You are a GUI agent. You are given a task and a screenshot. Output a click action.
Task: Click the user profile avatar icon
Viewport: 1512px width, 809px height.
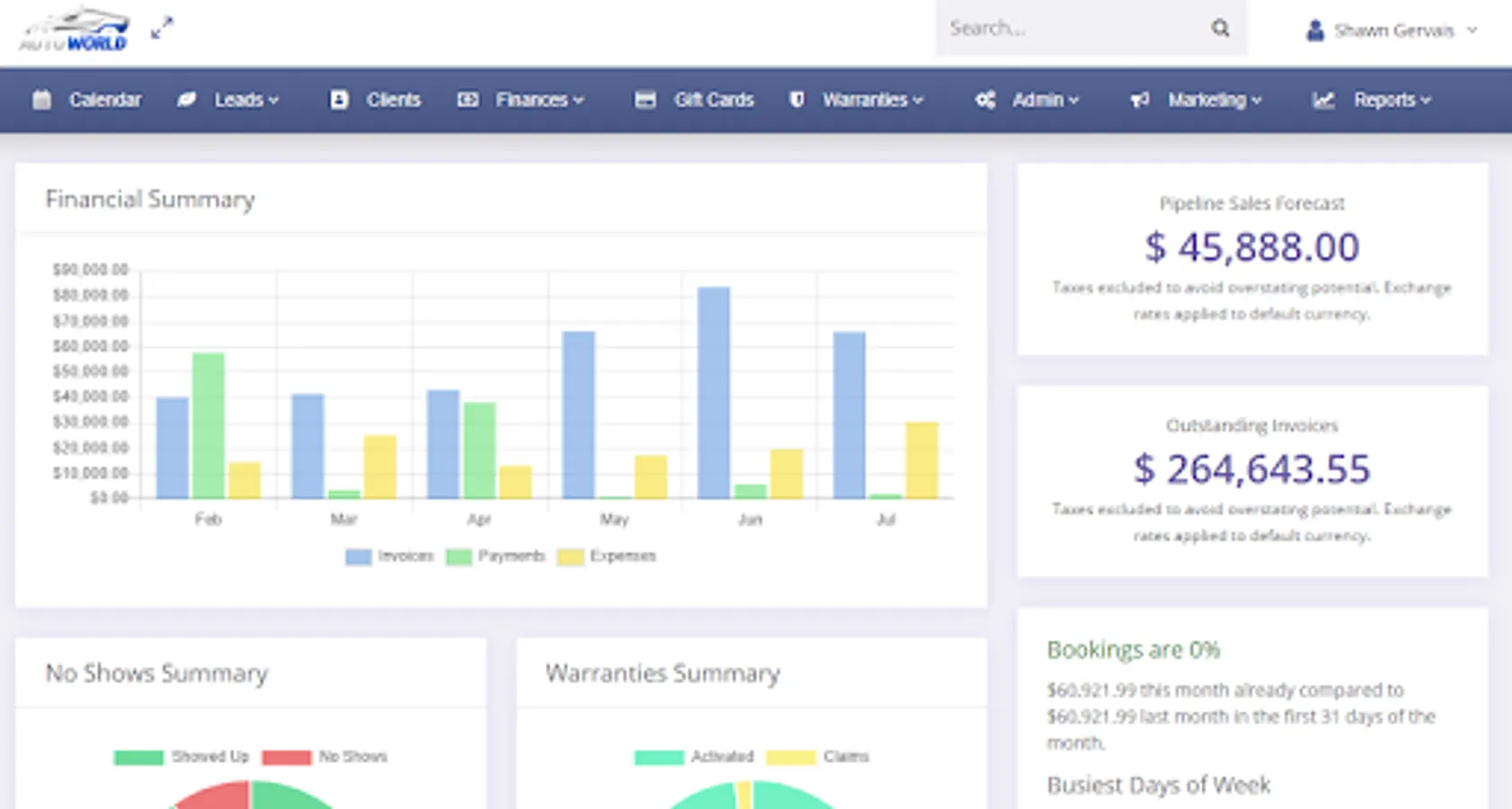click(1314, 31)
